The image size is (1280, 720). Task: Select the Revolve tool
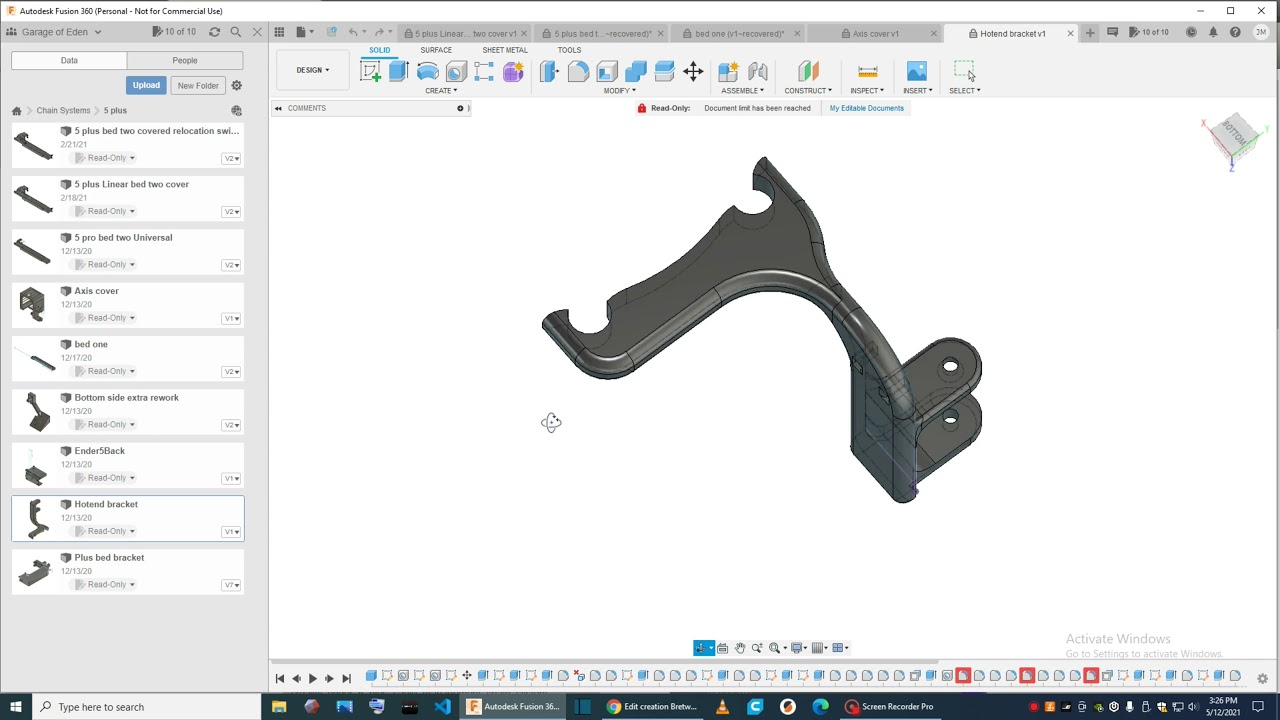click(x=427, y=71)
